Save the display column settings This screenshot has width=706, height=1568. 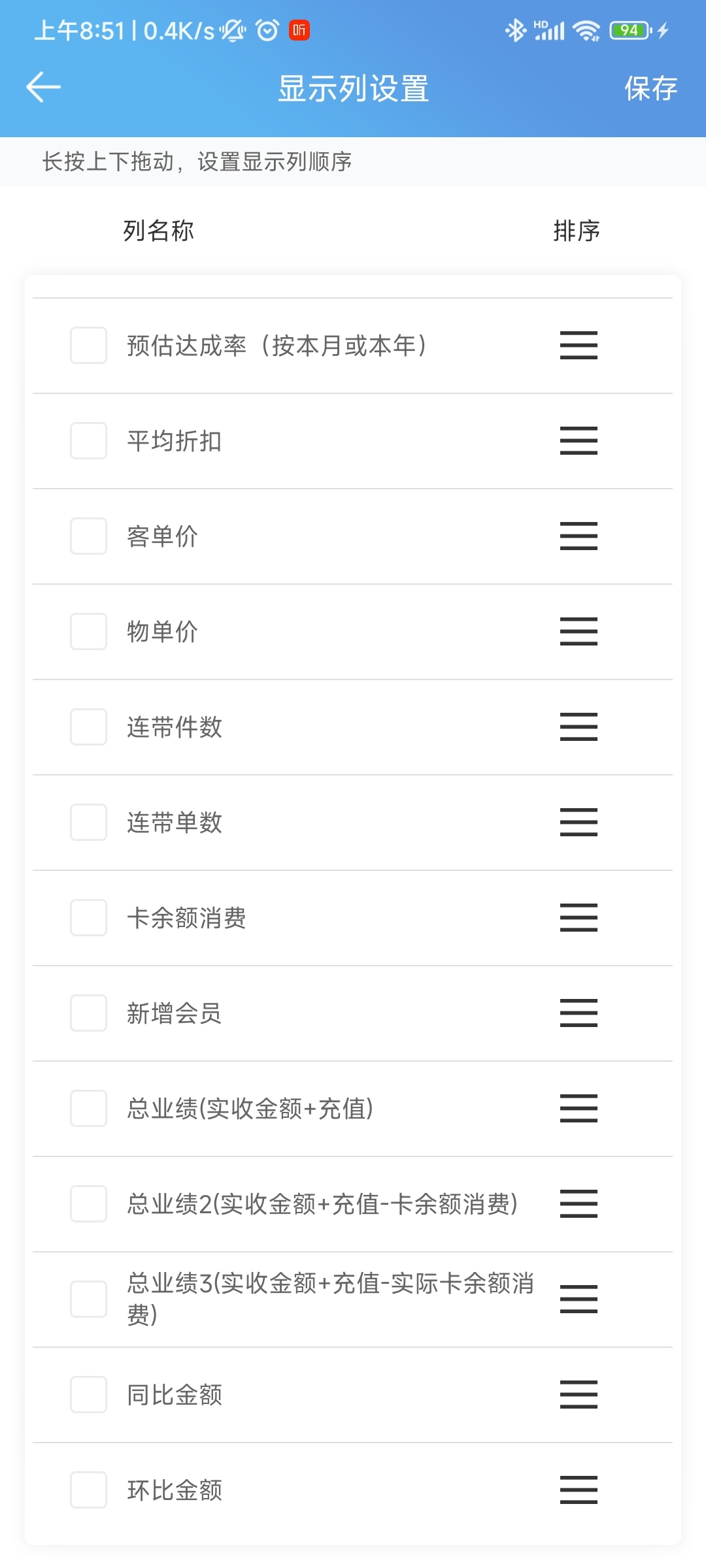[650, 88]
